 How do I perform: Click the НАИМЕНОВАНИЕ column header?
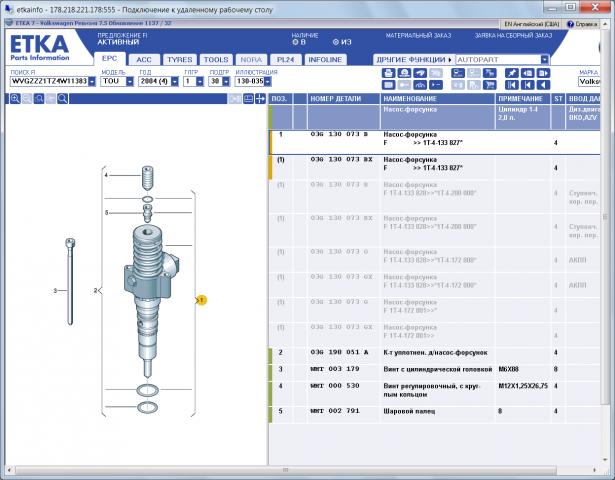point(437,99)
